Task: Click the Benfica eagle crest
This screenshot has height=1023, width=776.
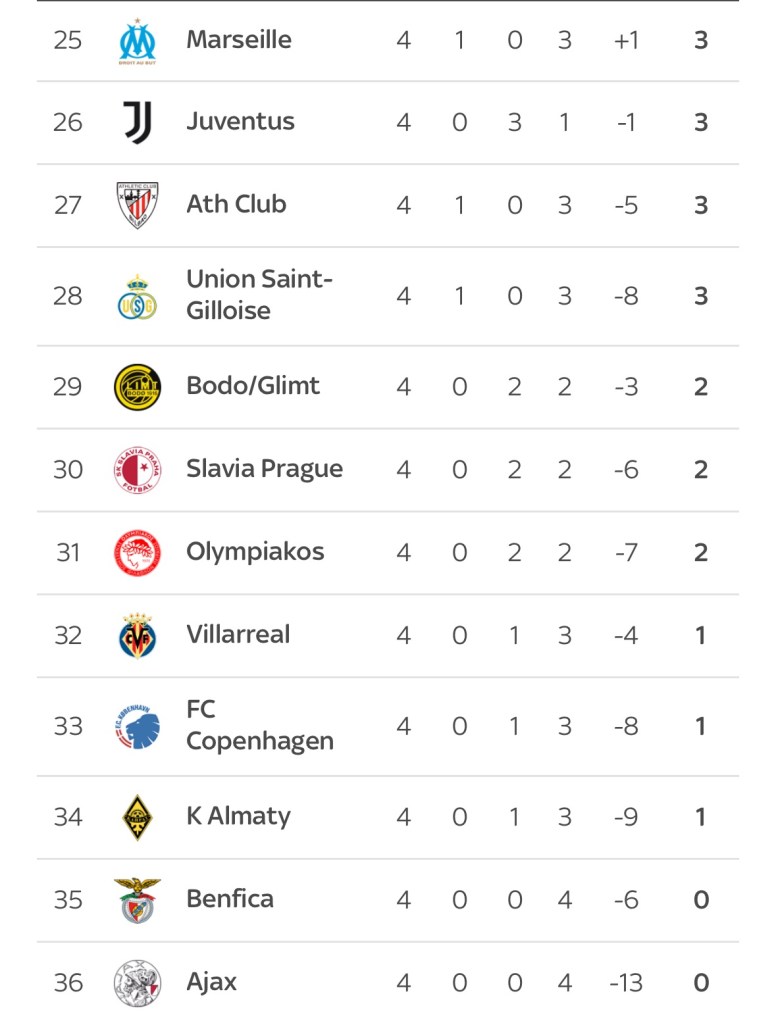Action: 137,899
